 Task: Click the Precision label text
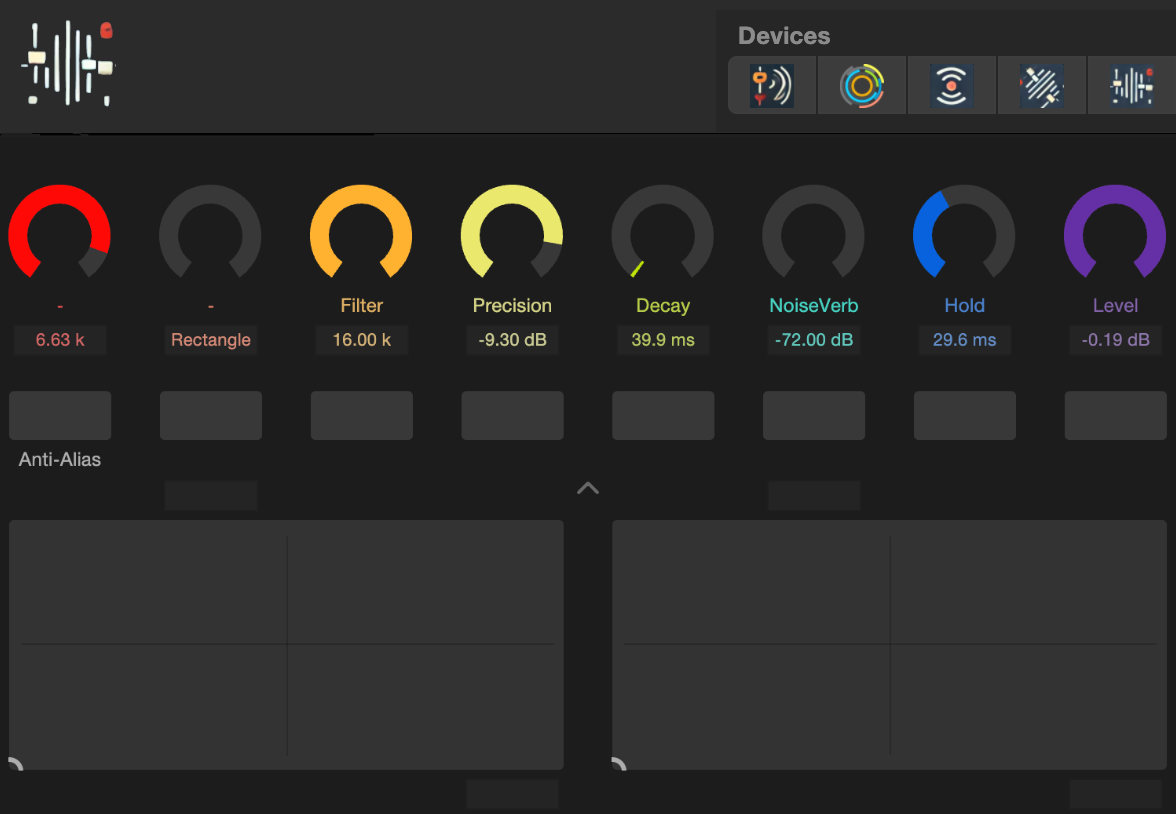512,305
